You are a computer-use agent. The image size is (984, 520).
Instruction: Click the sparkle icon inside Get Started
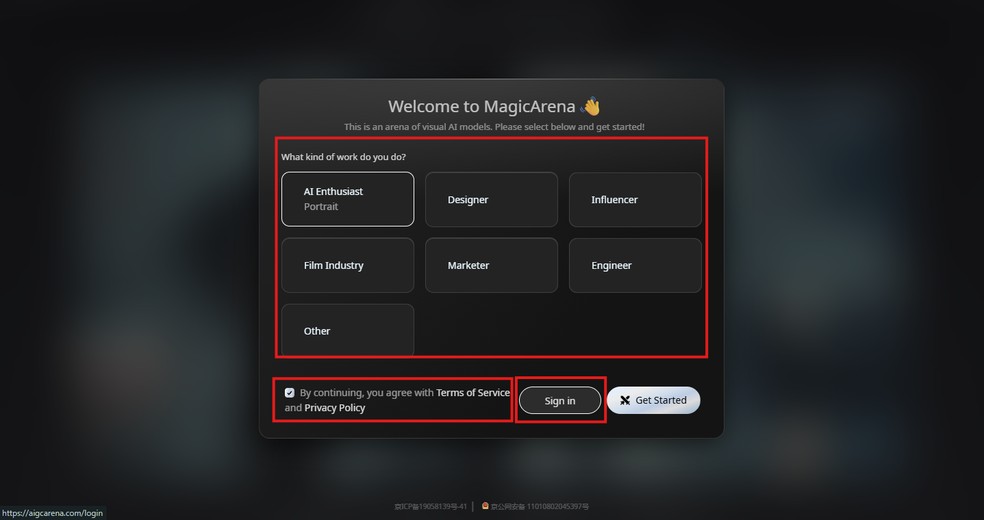click(x=625, y=400)
